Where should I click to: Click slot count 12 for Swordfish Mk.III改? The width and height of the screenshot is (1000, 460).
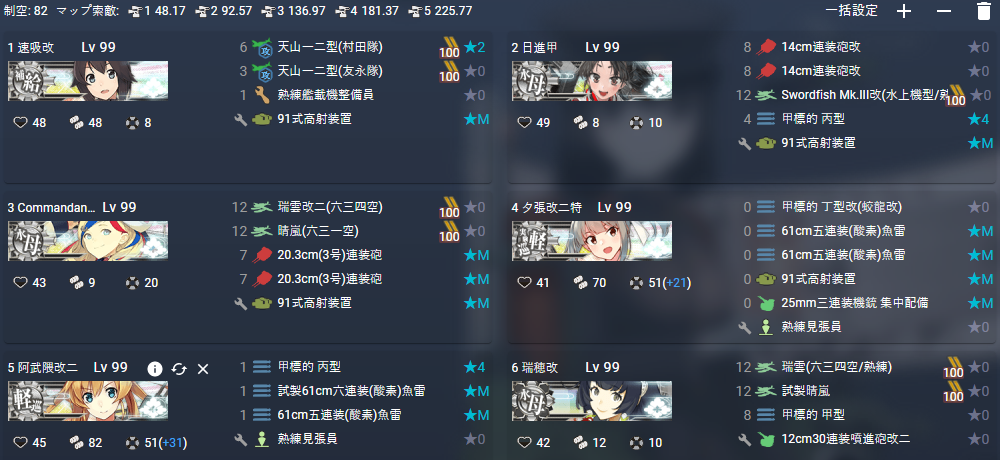[744, 95]
